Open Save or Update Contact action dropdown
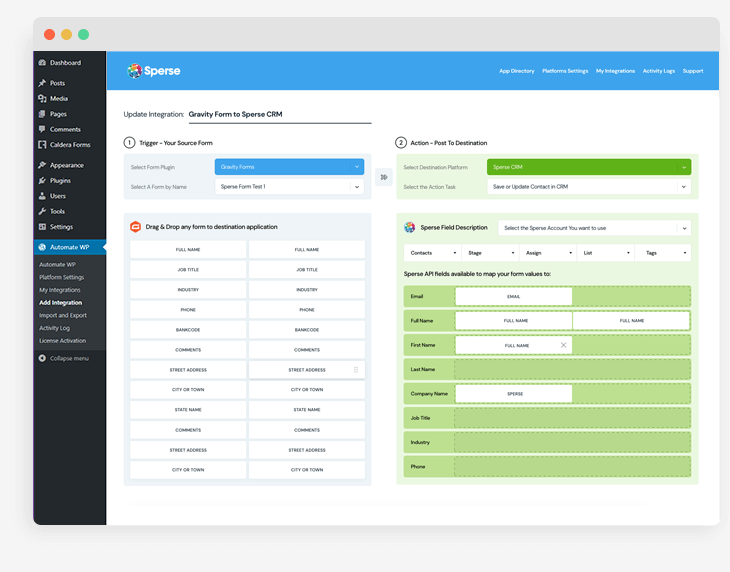Screen dimensions: 730x572 point(589,187)
